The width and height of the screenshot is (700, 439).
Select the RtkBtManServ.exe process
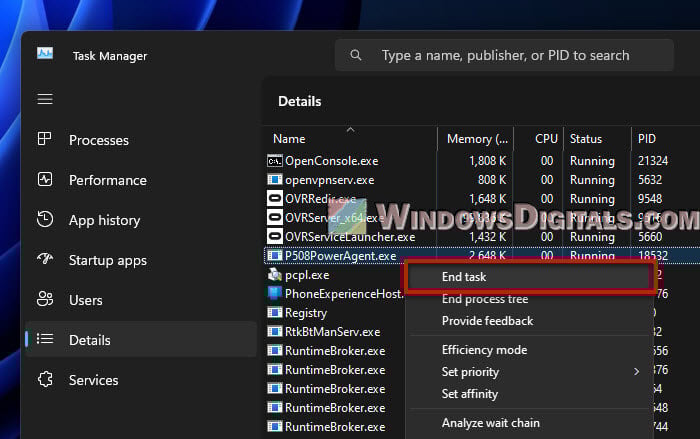pos(335,331)
